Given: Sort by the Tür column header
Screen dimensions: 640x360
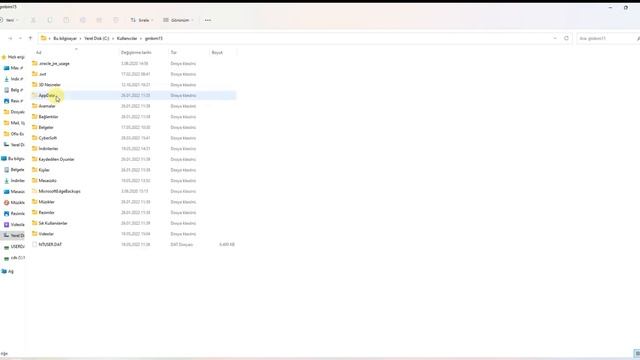Looking at the screenshot, I should [x=173, y=53].
